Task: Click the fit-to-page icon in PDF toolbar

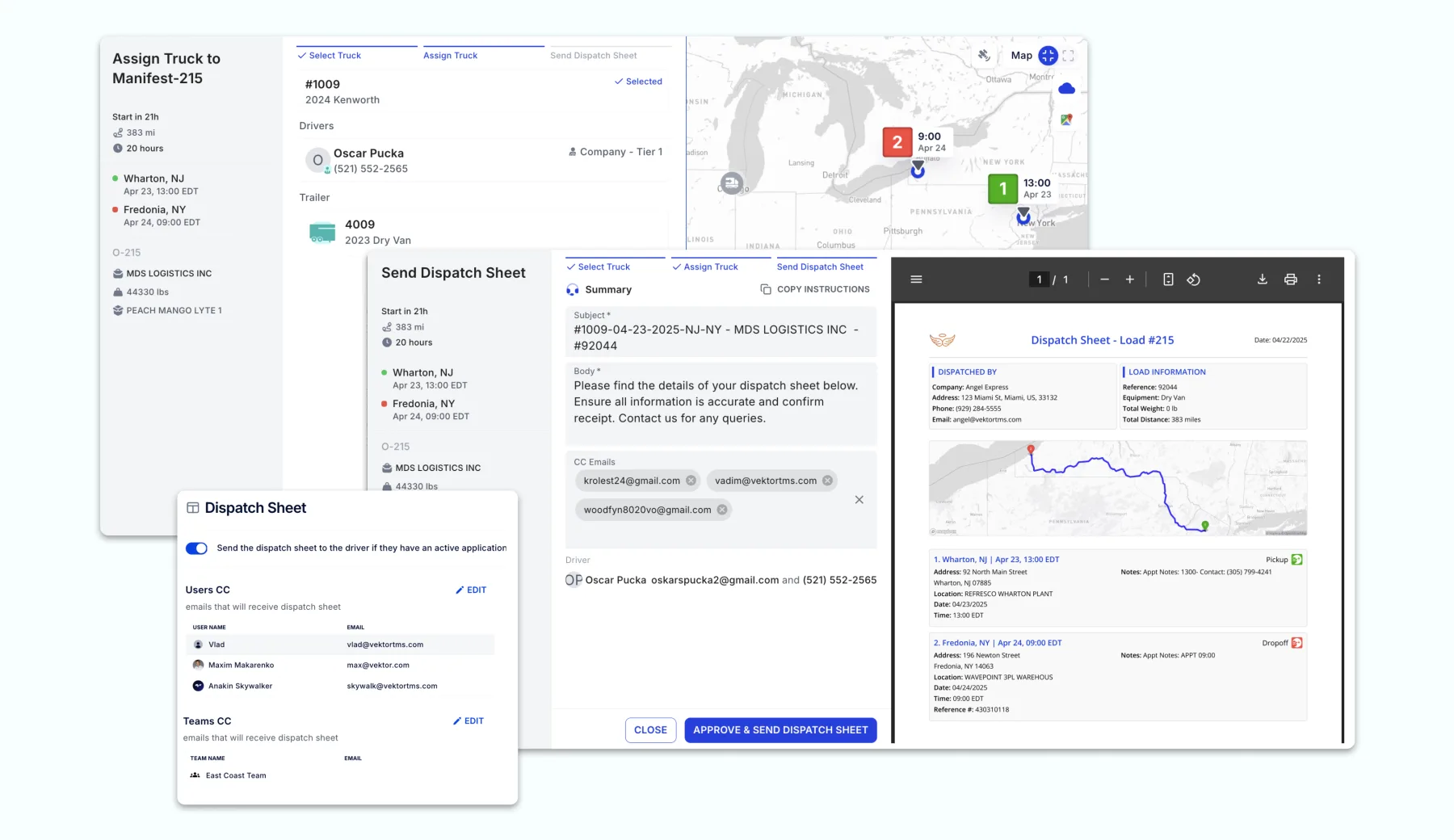Action: 1168,279
